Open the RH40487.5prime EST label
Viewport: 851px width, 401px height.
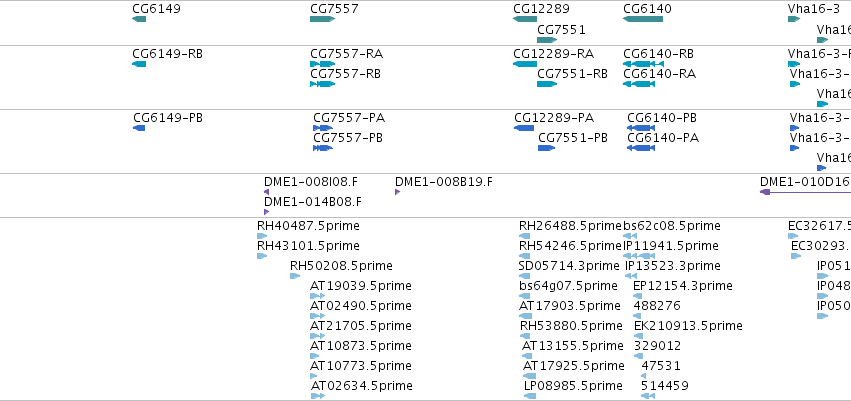click(308, 226)
